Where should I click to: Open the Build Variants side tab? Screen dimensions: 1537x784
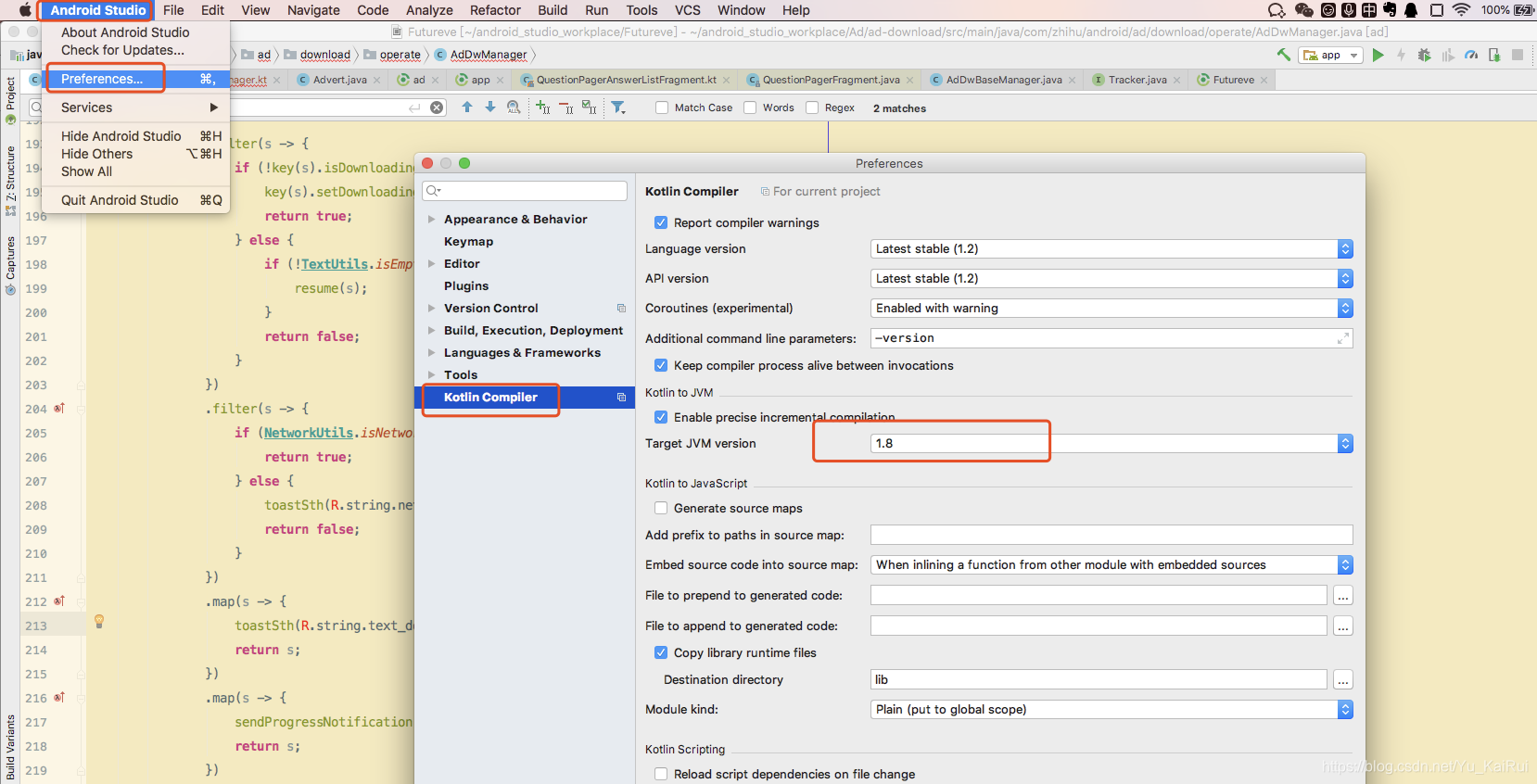(10, 747)
